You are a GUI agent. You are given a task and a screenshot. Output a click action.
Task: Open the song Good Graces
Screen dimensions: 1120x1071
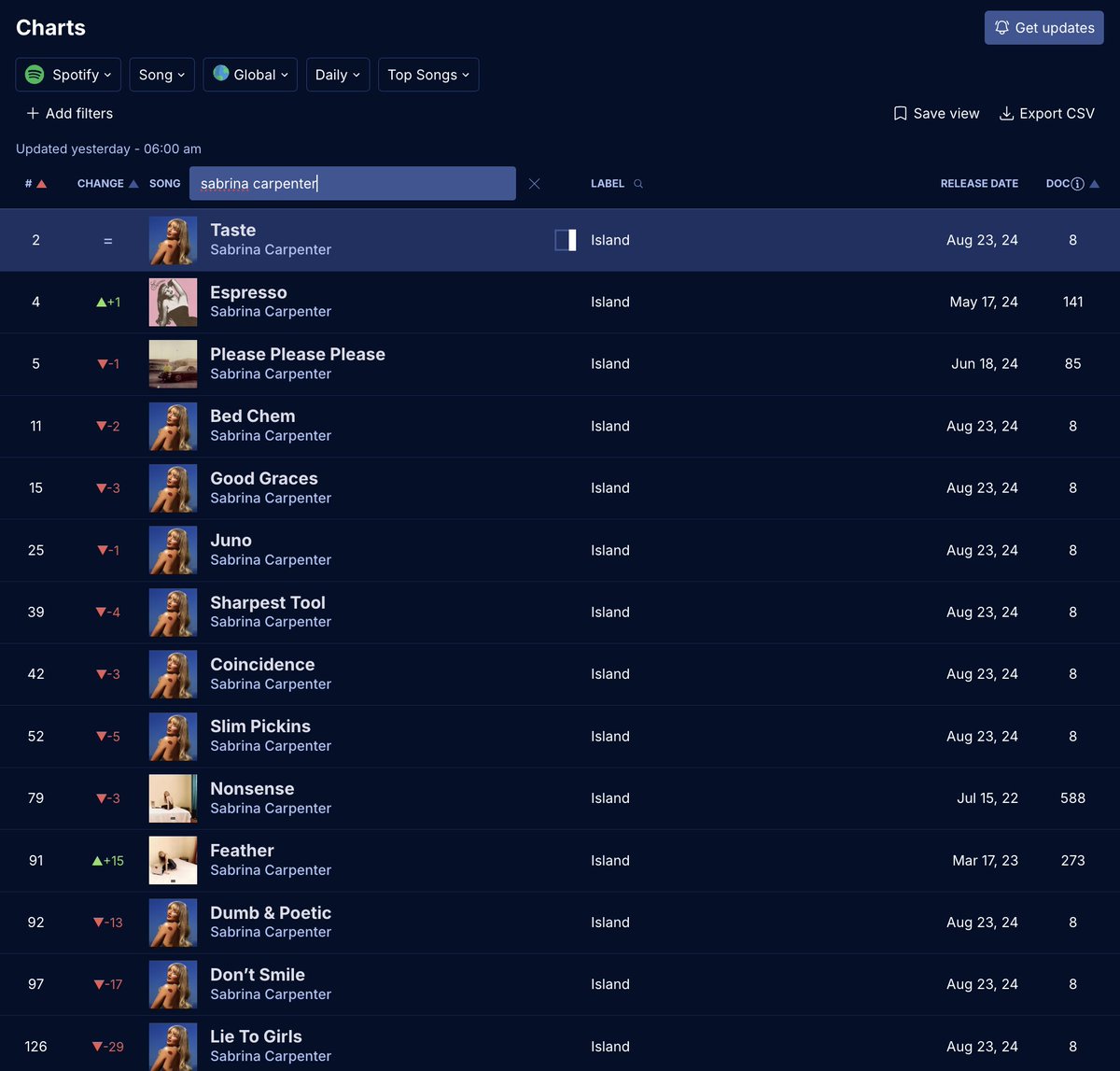tap(264, 478)
